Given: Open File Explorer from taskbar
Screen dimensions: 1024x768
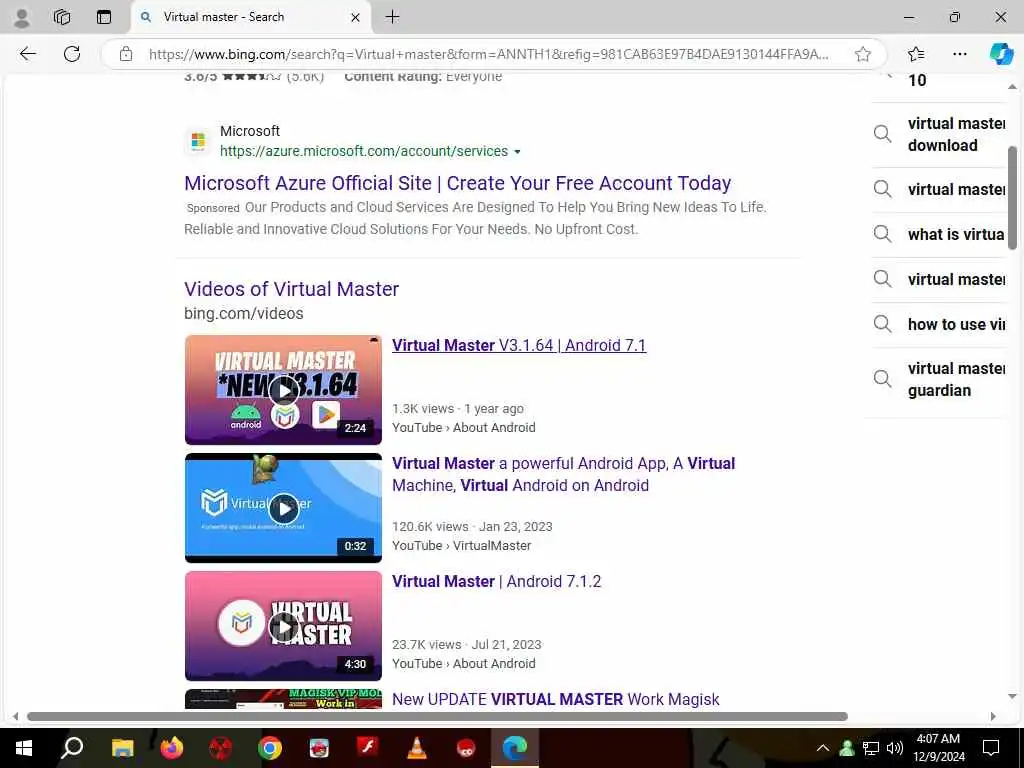Looking at the screenshot, I should (122, 748).
